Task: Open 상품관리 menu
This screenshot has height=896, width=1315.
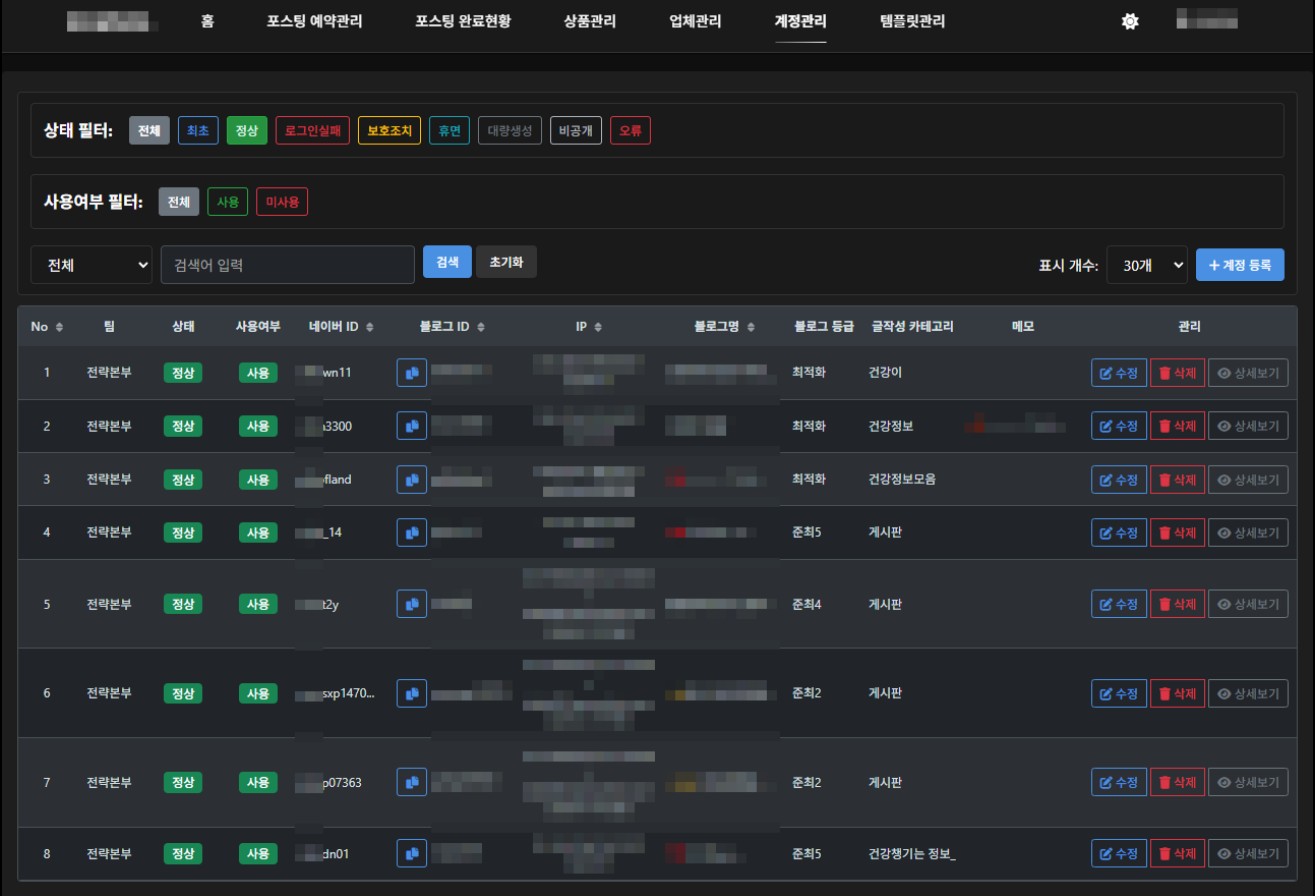Action: coord(590,21)
